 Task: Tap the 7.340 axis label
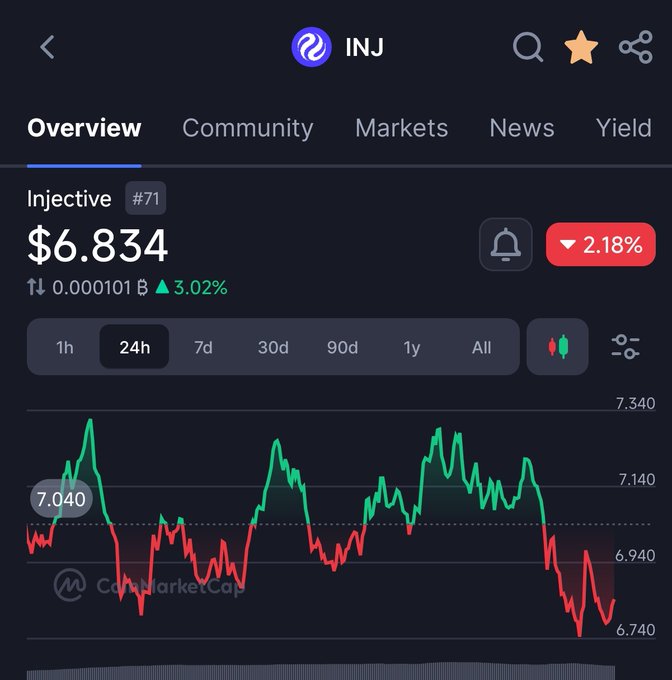636,403
